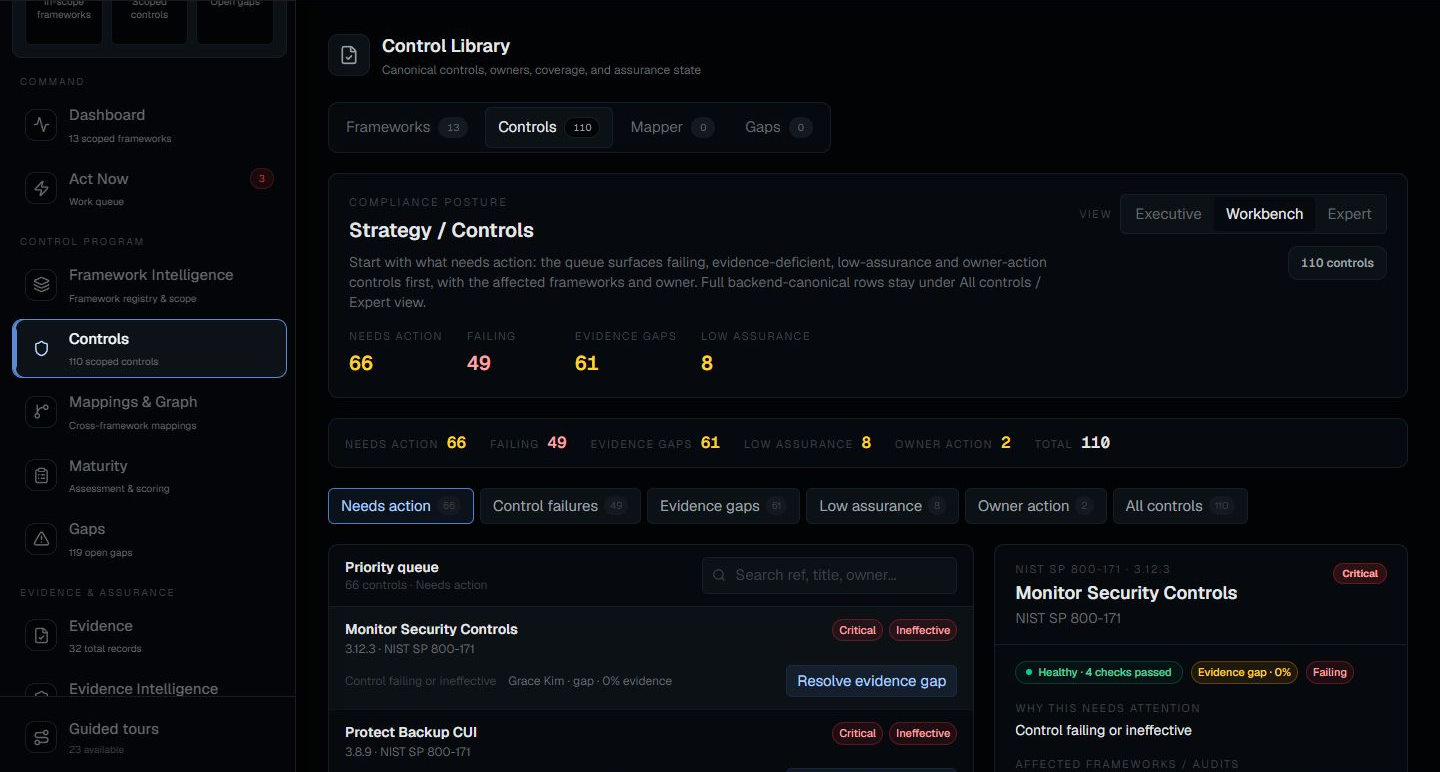Viewport: 1440px width, 772px height.
Task: Open the Mapper tab
Action: 672,127
